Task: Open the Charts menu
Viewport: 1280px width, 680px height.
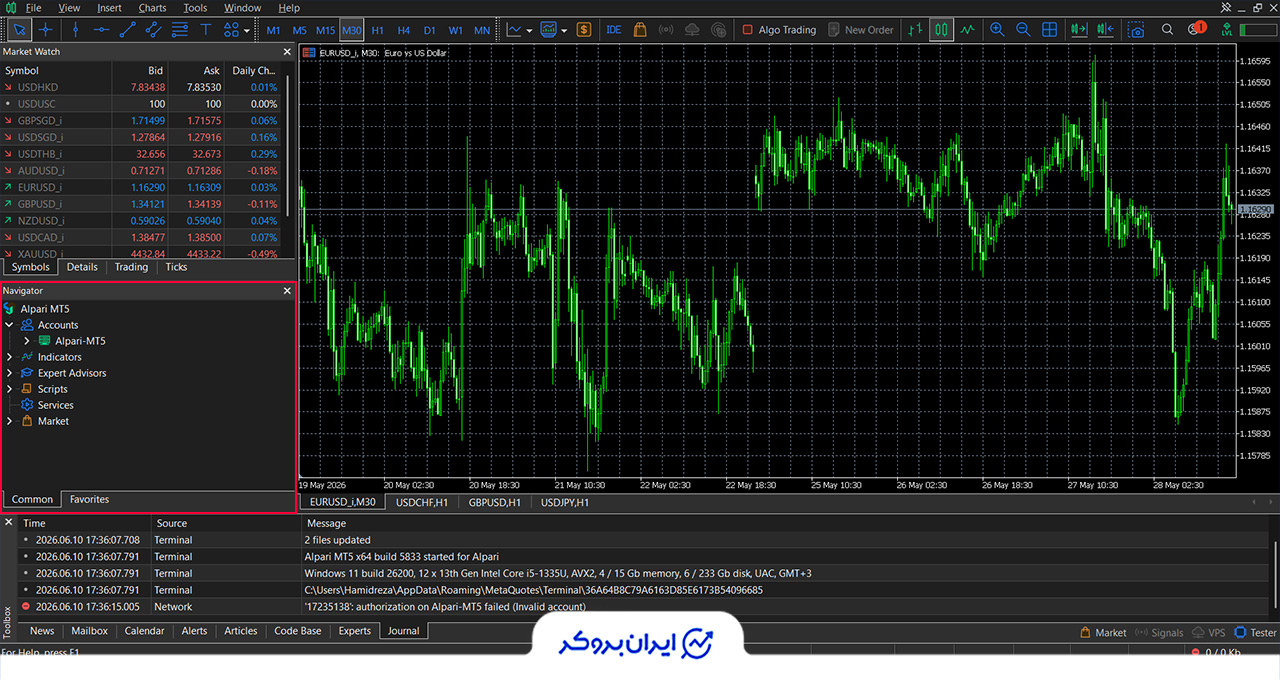Action: click(152, 8)
